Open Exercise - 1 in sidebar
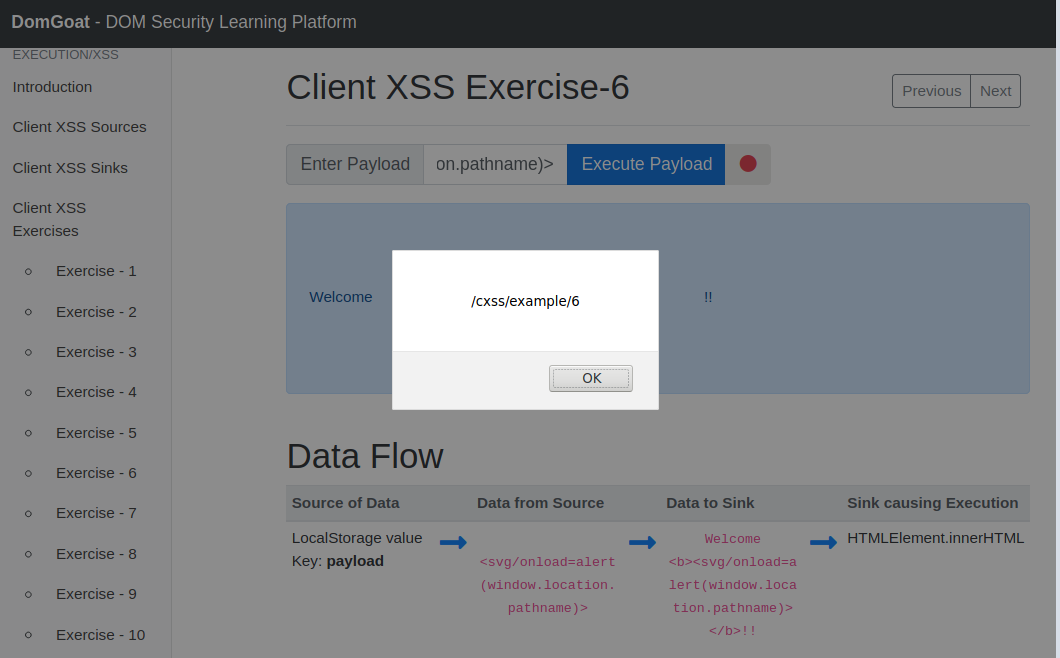 pyautogui.click(x=96, y=271)
